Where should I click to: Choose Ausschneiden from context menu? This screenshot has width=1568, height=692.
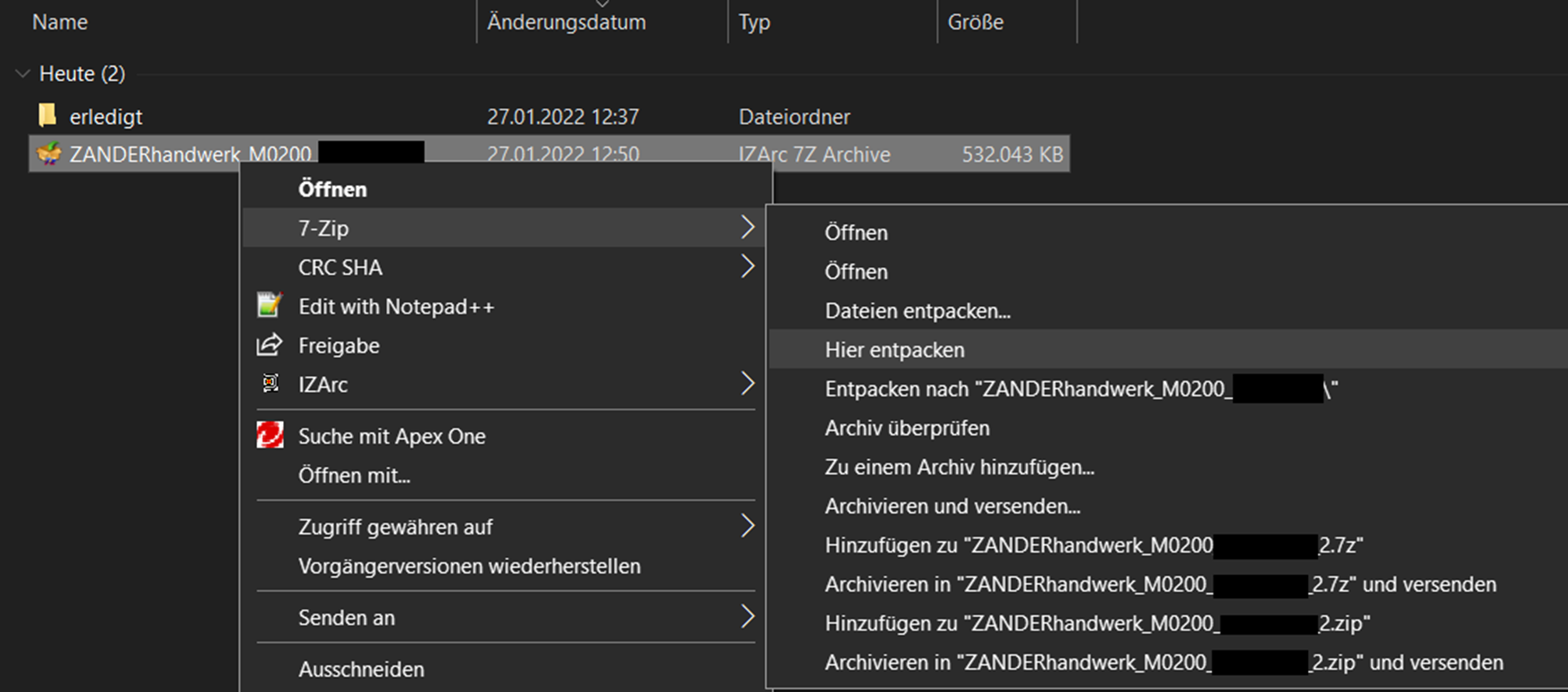361,669
